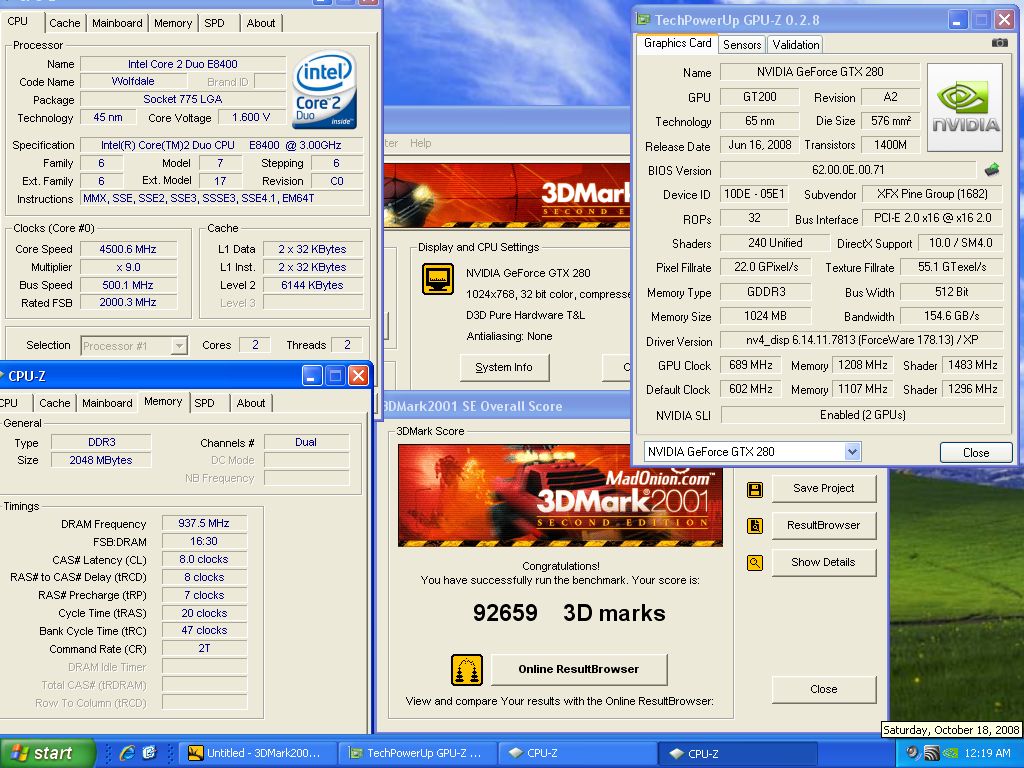1024x768 pixels.
Task: Click the taskbar clock showing 12:19 AM
Action: (x=987, y=753)
